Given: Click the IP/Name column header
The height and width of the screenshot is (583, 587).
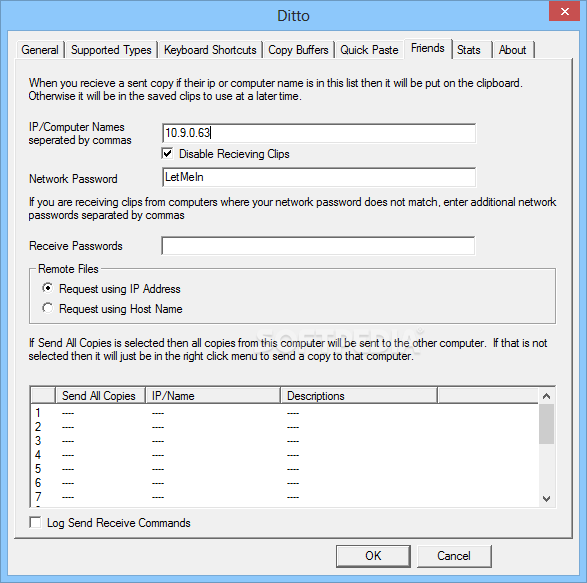Looking at the screenshot, I should (x=213, y=396).
